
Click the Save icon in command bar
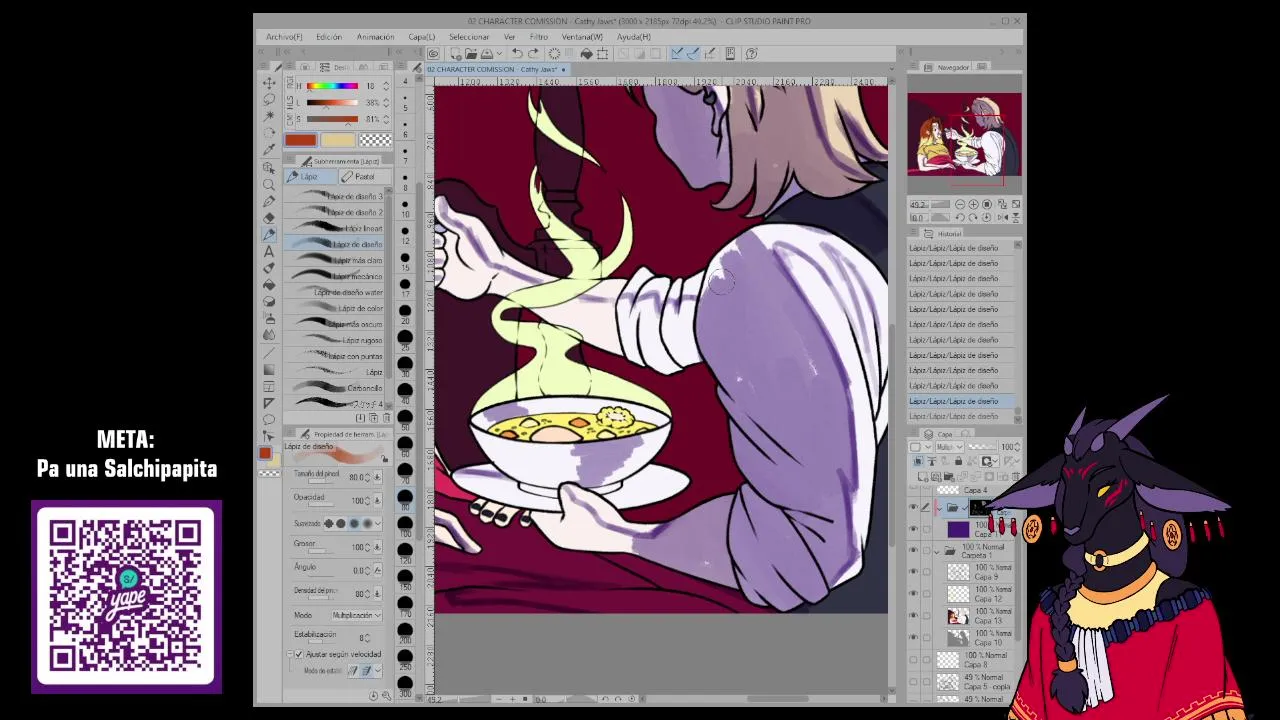(x=487, y=54)
